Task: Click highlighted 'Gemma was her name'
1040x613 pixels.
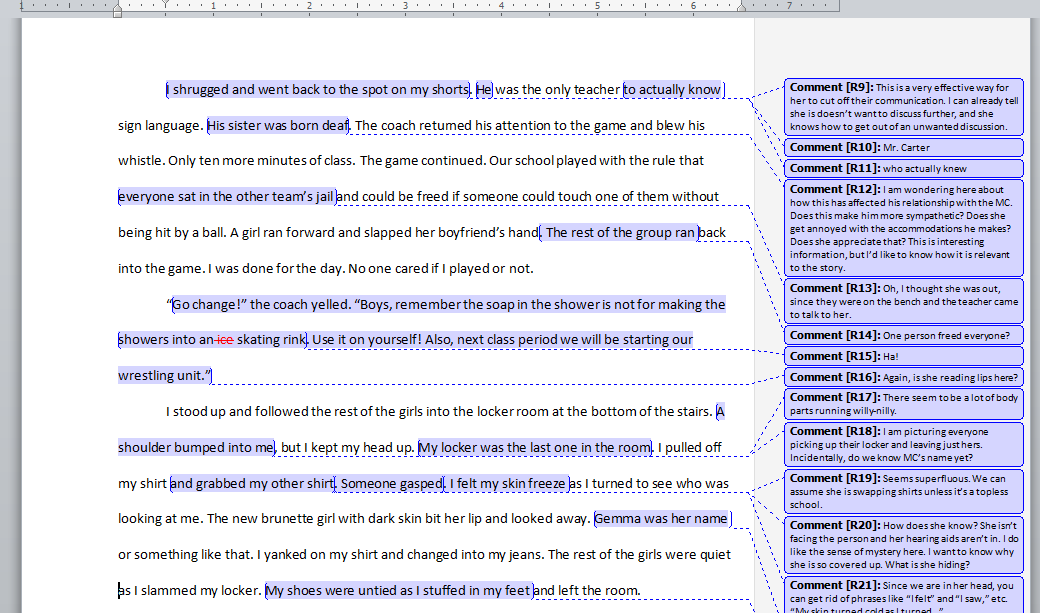Action: (661, 519)
